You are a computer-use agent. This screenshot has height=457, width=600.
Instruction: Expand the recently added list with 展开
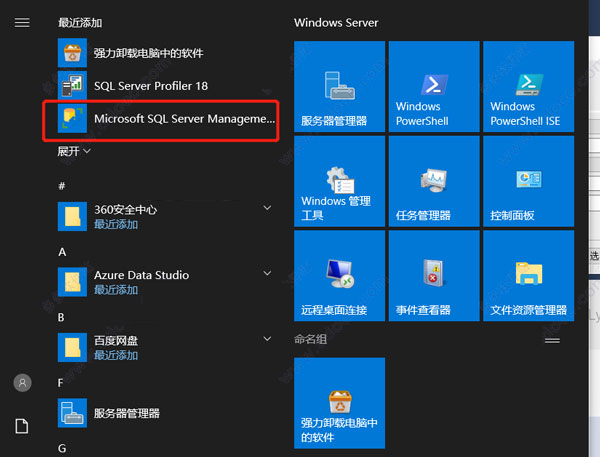click(x=74, y=151)
